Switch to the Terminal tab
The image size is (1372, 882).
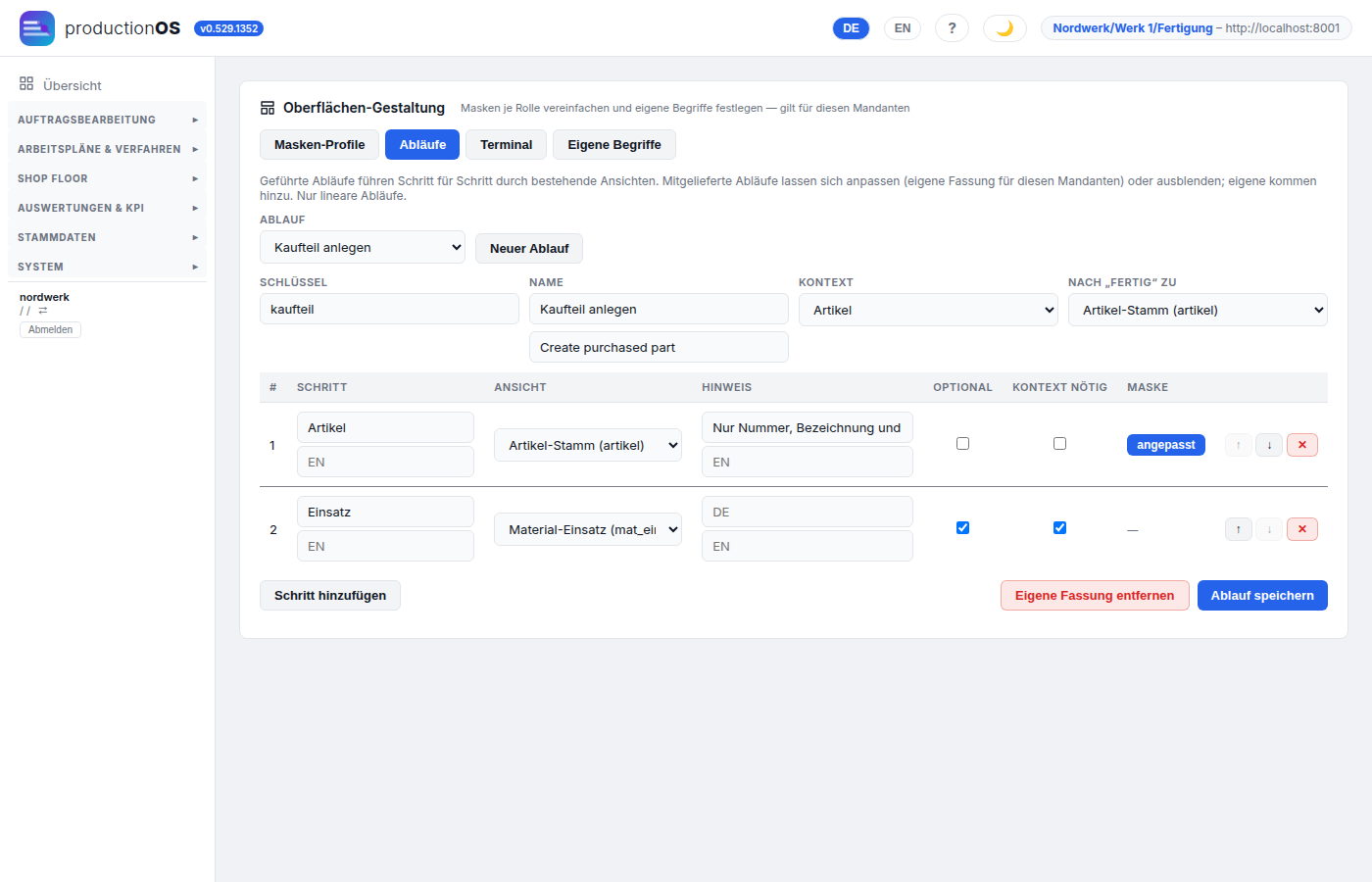pyautogui.click(x=506, y=144)
